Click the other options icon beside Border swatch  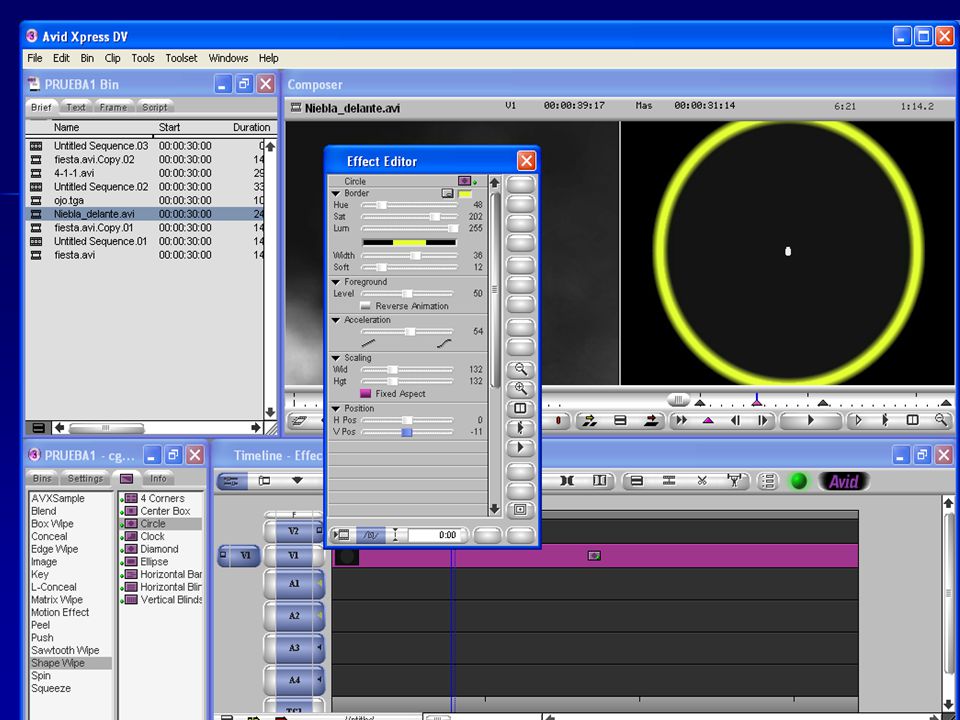[x=448, y=193]
